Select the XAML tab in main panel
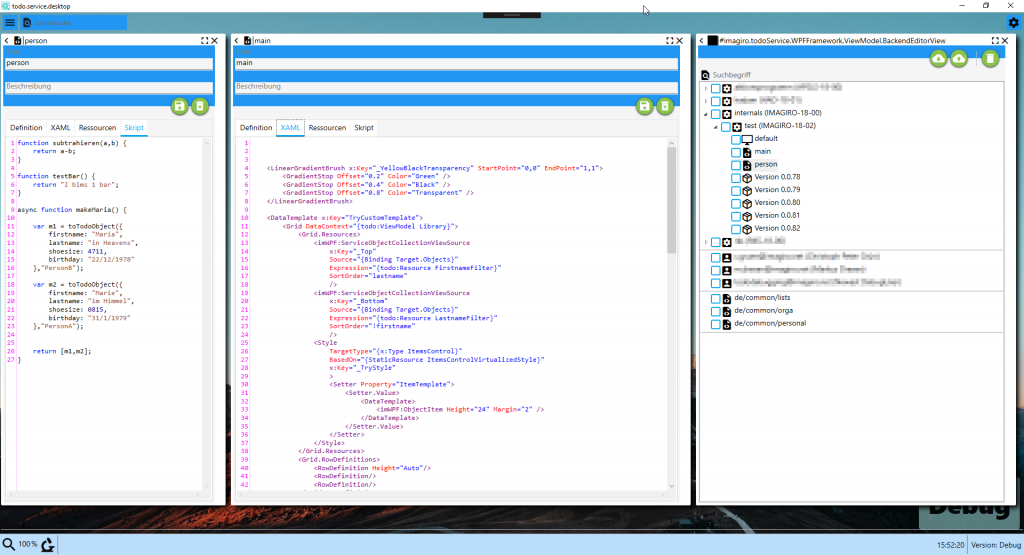This screenshot has height=555, width=1024. click(290, 128)
